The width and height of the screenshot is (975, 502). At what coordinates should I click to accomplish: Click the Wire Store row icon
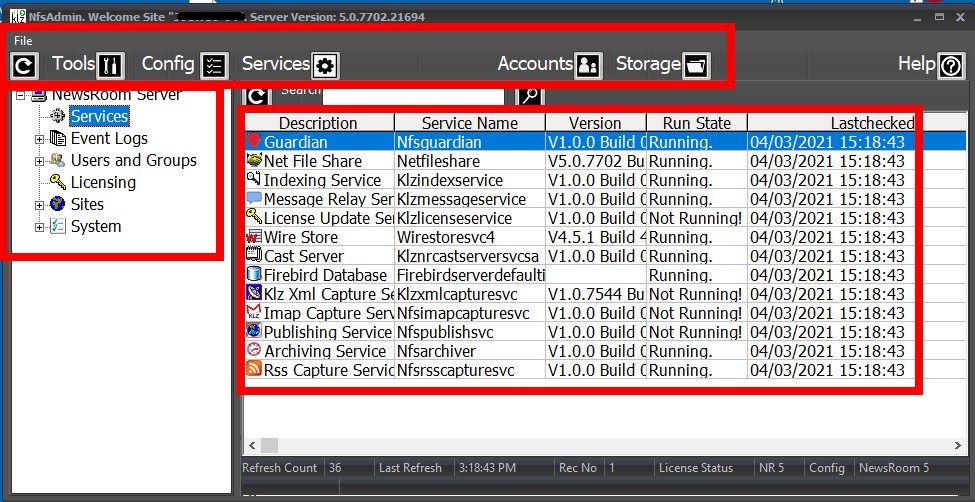click(x=254, y=236)
